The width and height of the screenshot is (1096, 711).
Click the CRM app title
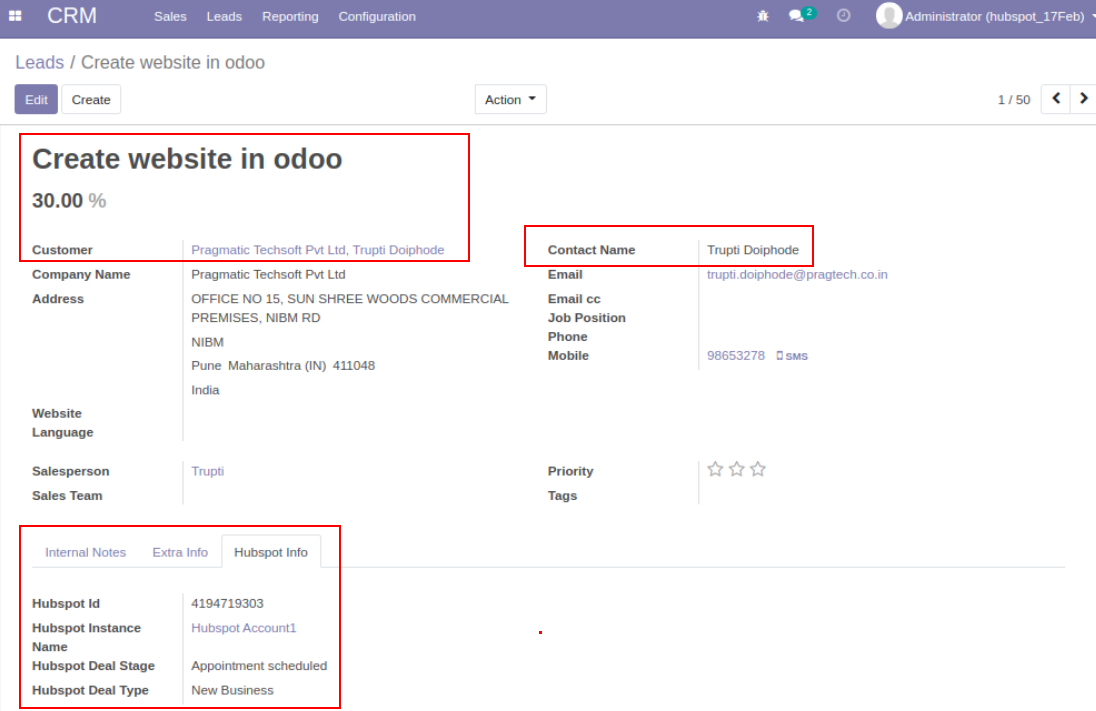click(72, 15)
